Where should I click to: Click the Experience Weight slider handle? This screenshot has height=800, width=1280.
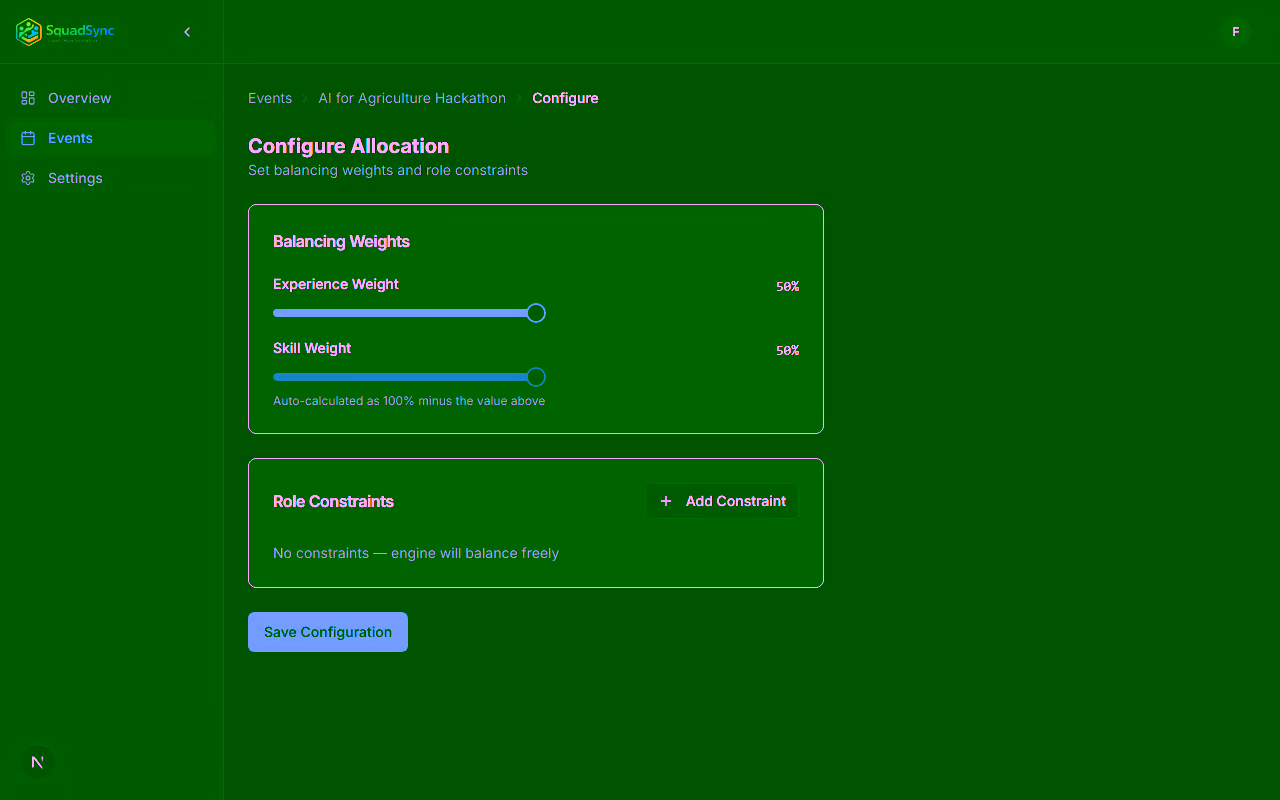[536, 313]
